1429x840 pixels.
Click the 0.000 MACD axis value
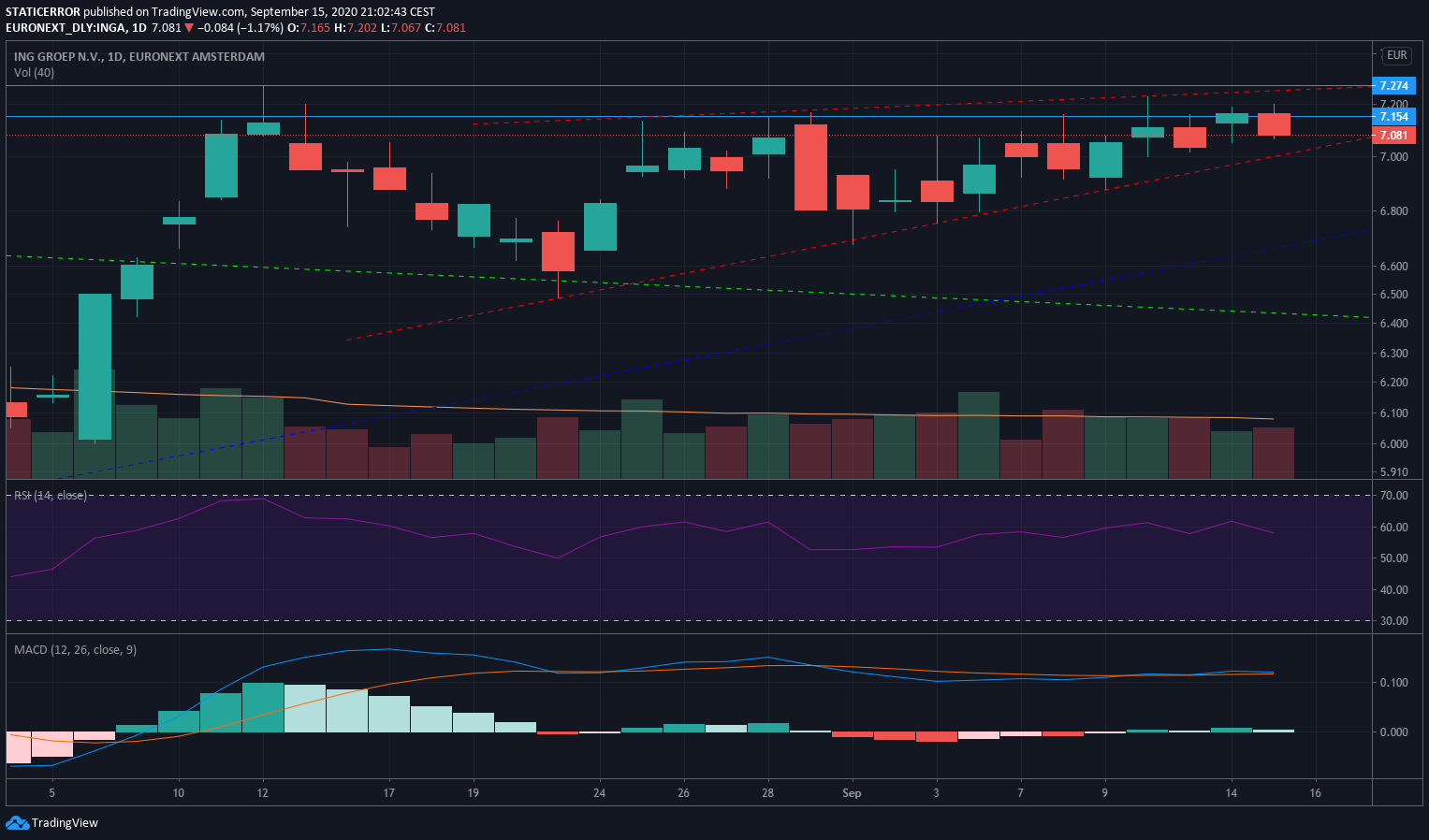1393,732
